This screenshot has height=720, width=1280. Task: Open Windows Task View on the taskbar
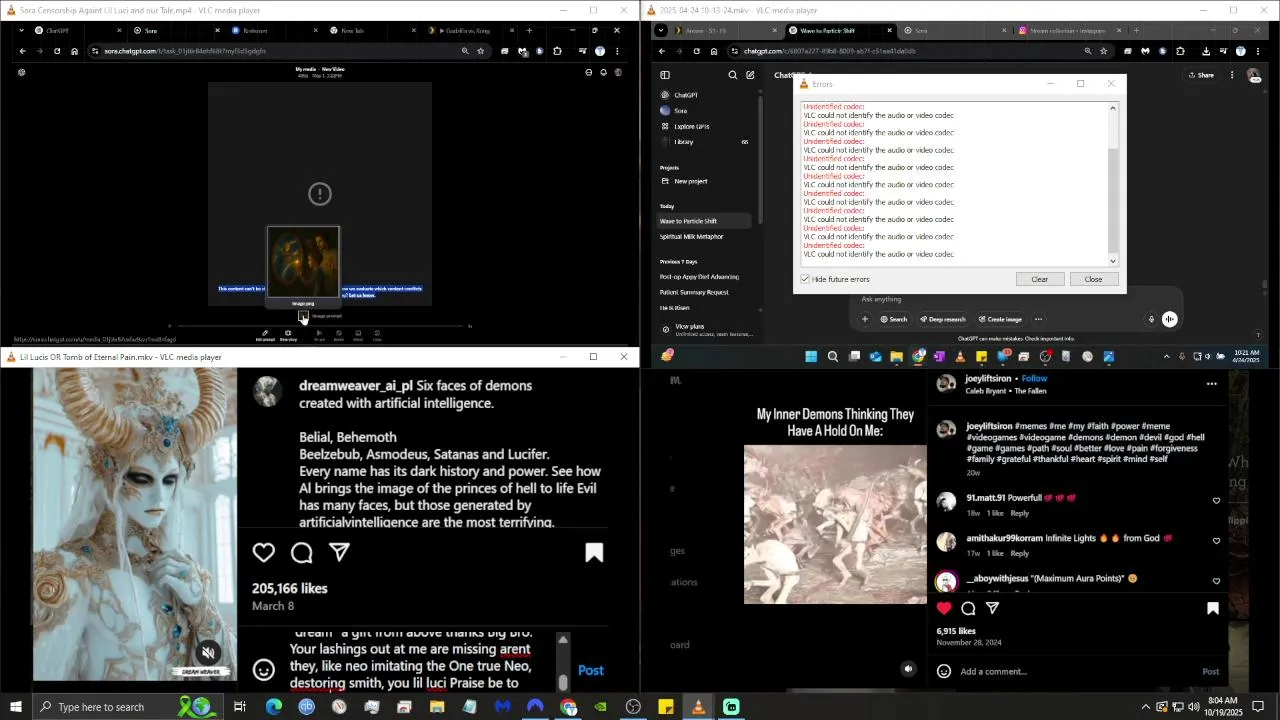(x=240, y=707)
